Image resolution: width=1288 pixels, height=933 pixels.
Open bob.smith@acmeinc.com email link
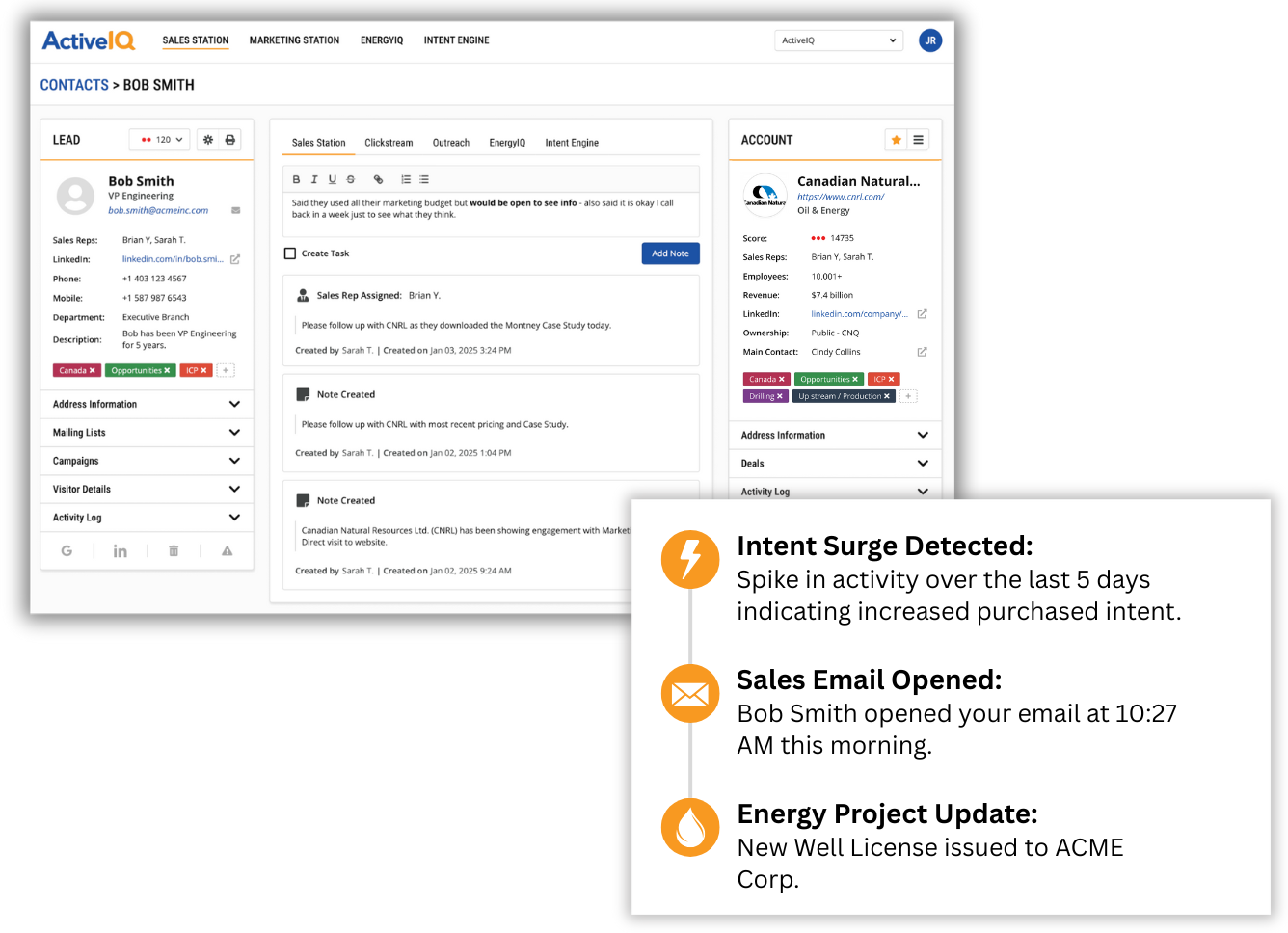click(x=158, y=210)
